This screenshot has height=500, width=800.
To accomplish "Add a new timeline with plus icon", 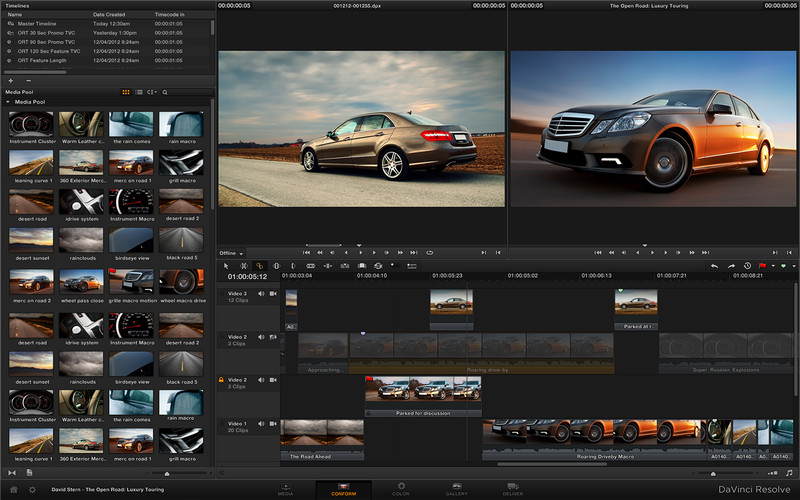I will (x=10, y=80).
